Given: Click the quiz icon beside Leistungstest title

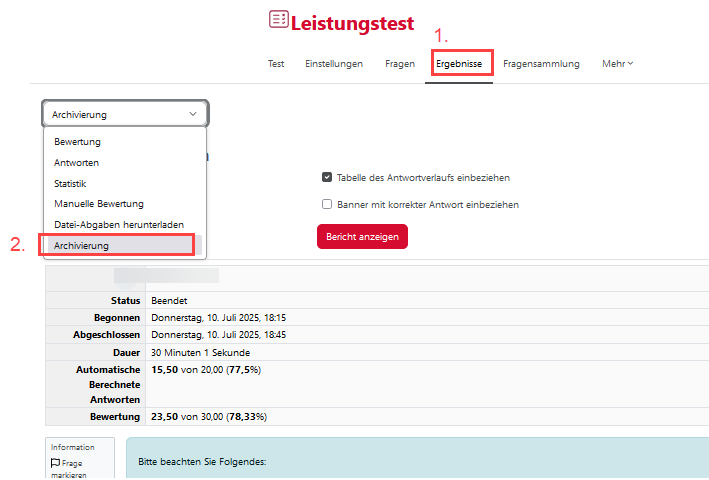Looking at the screenshot, I should (x=279, y=19).
